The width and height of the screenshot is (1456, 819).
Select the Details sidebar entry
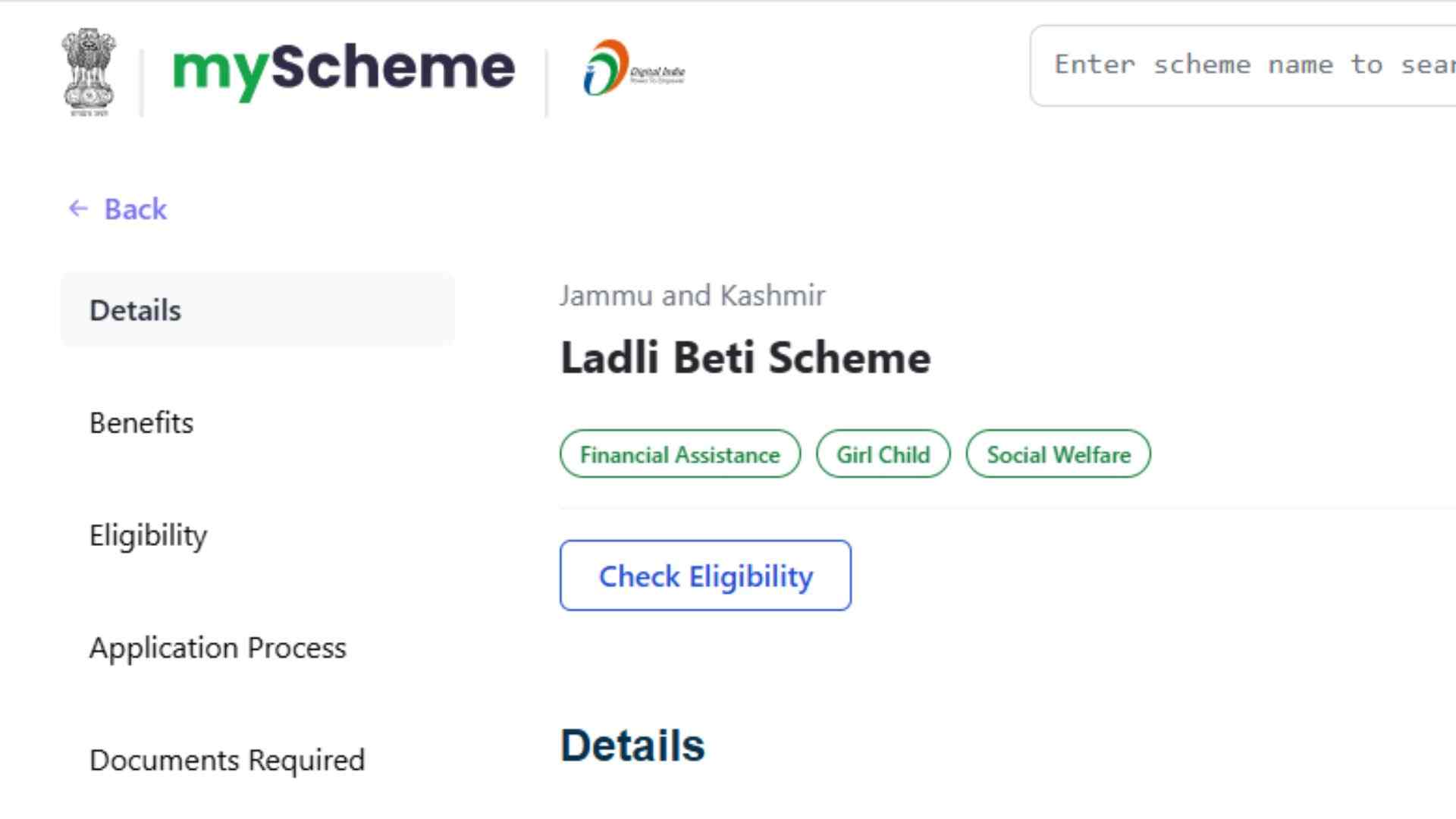(x=135, y=309)
